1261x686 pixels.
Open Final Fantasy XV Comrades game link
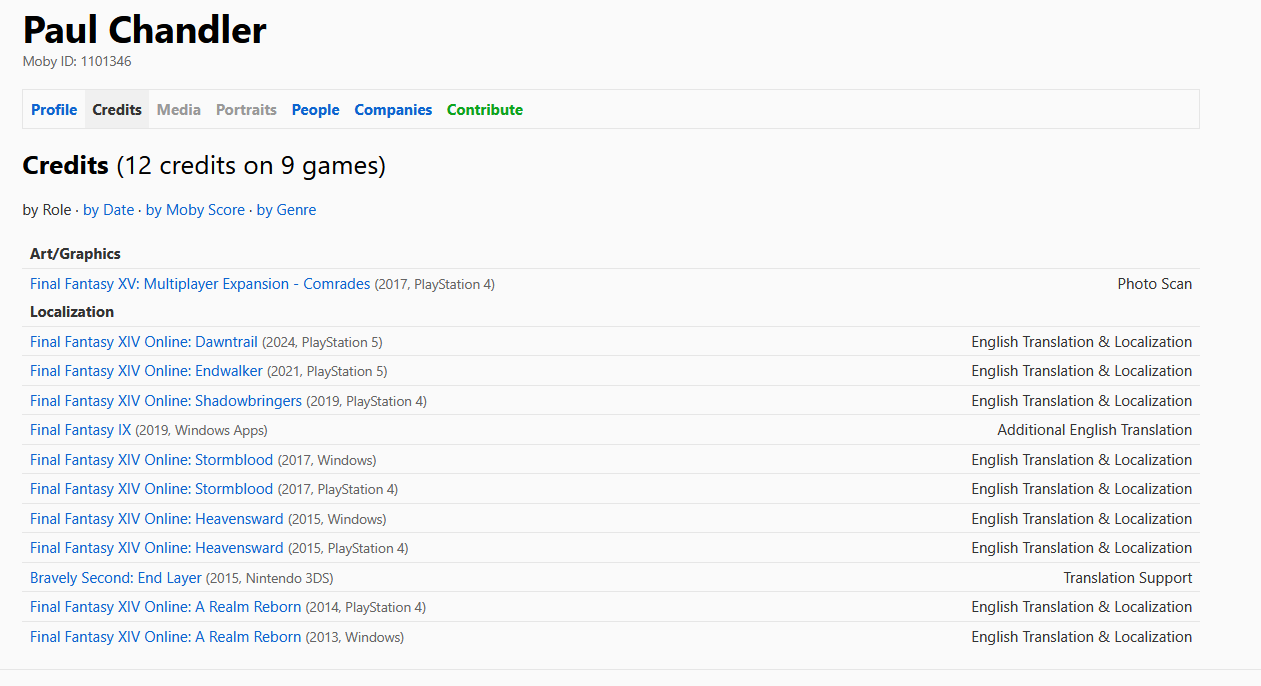[x=200, y=284]
